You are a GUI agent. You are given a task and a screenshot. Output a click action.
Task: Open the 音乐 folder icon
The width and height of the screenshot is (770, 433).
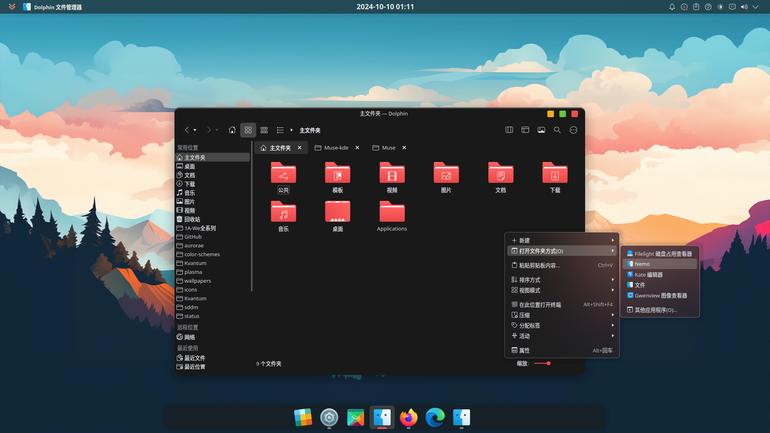(x=283, y=216)
